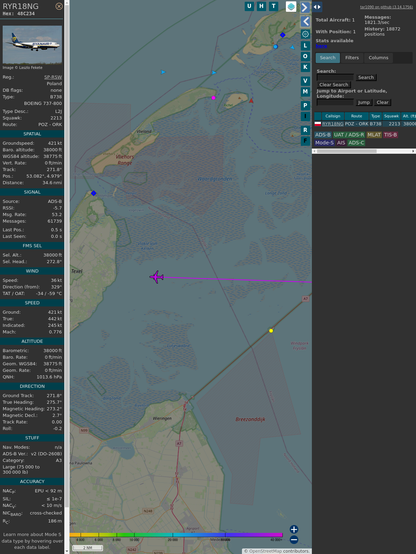Open the Ryanair aircraft photo thumbnail
The width and height of the screenshot is (416, 554).
pos(32,45)
